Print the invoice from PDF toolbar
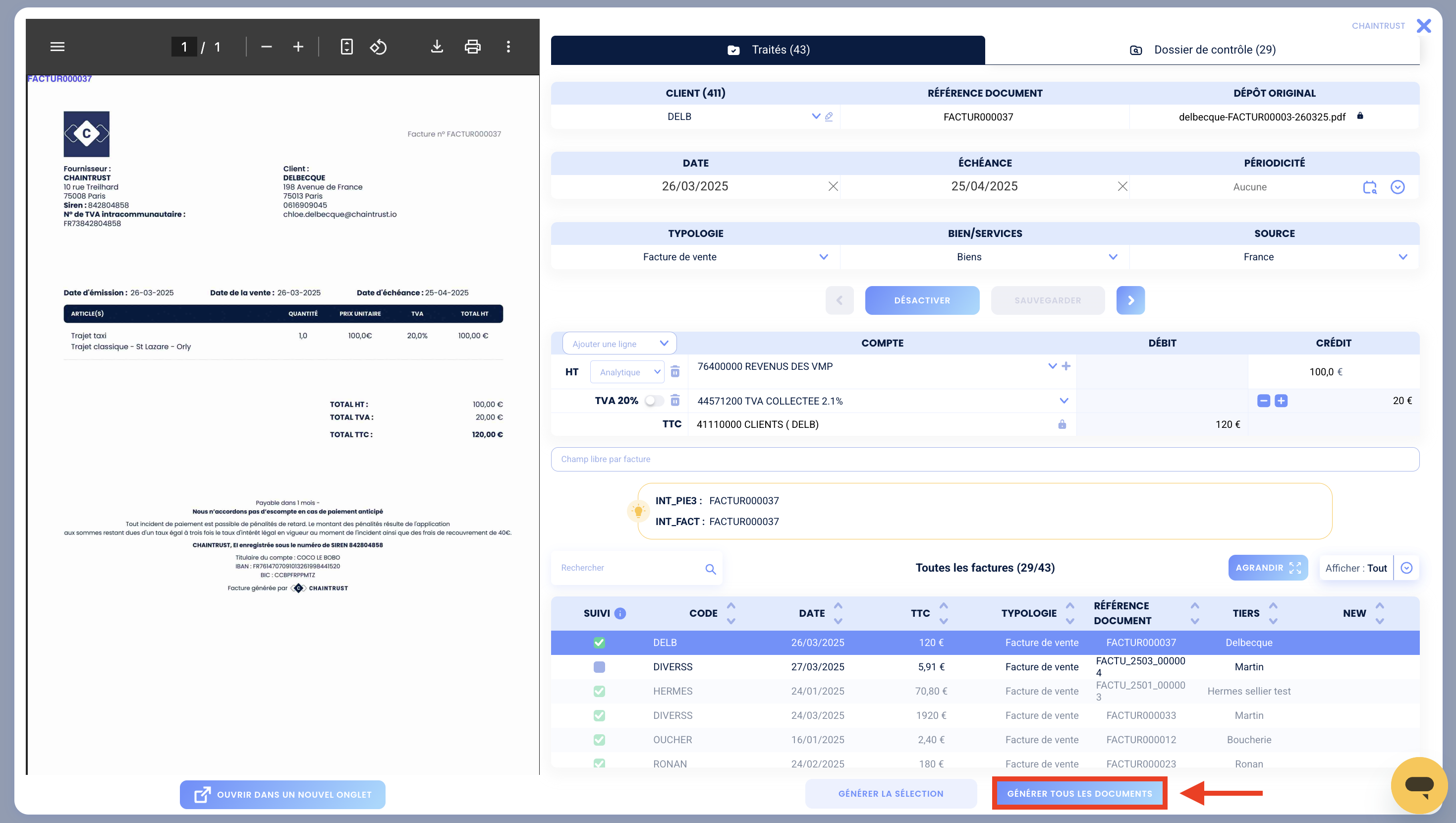Viewport: 1456px width, 823px height. pyautogui.click(x=472, y=47)
